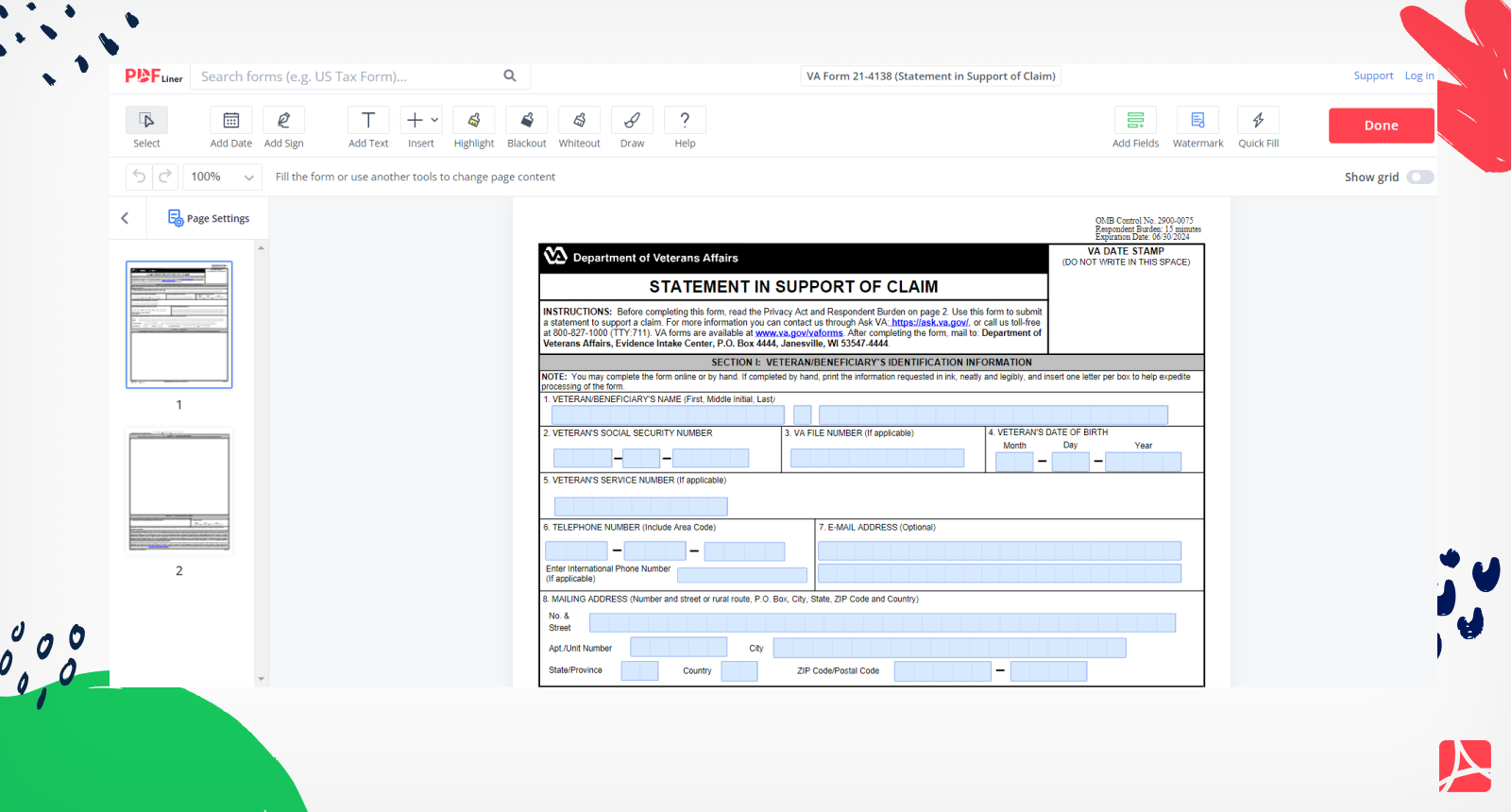Click the veteran's first name field

pos(668,414)
